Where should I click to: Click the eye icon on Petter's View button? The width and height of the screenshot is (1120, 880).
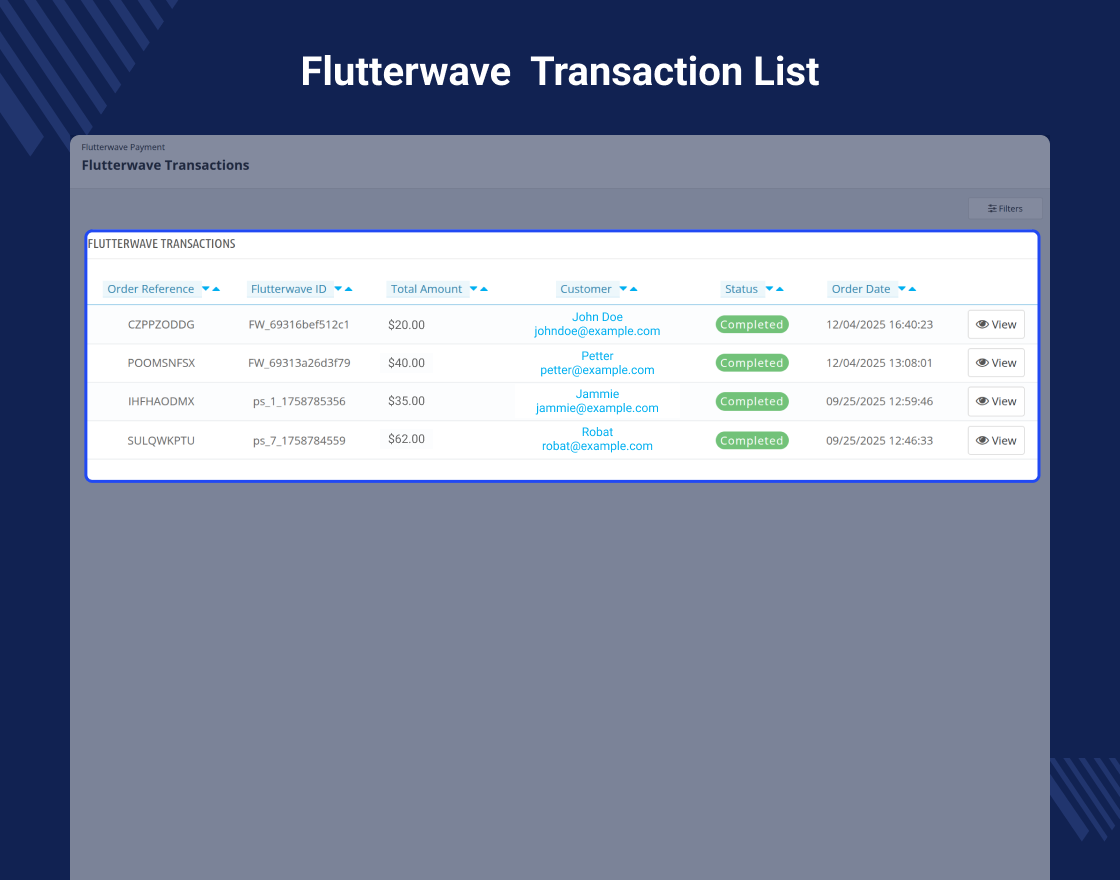click(x=983, y=362)
